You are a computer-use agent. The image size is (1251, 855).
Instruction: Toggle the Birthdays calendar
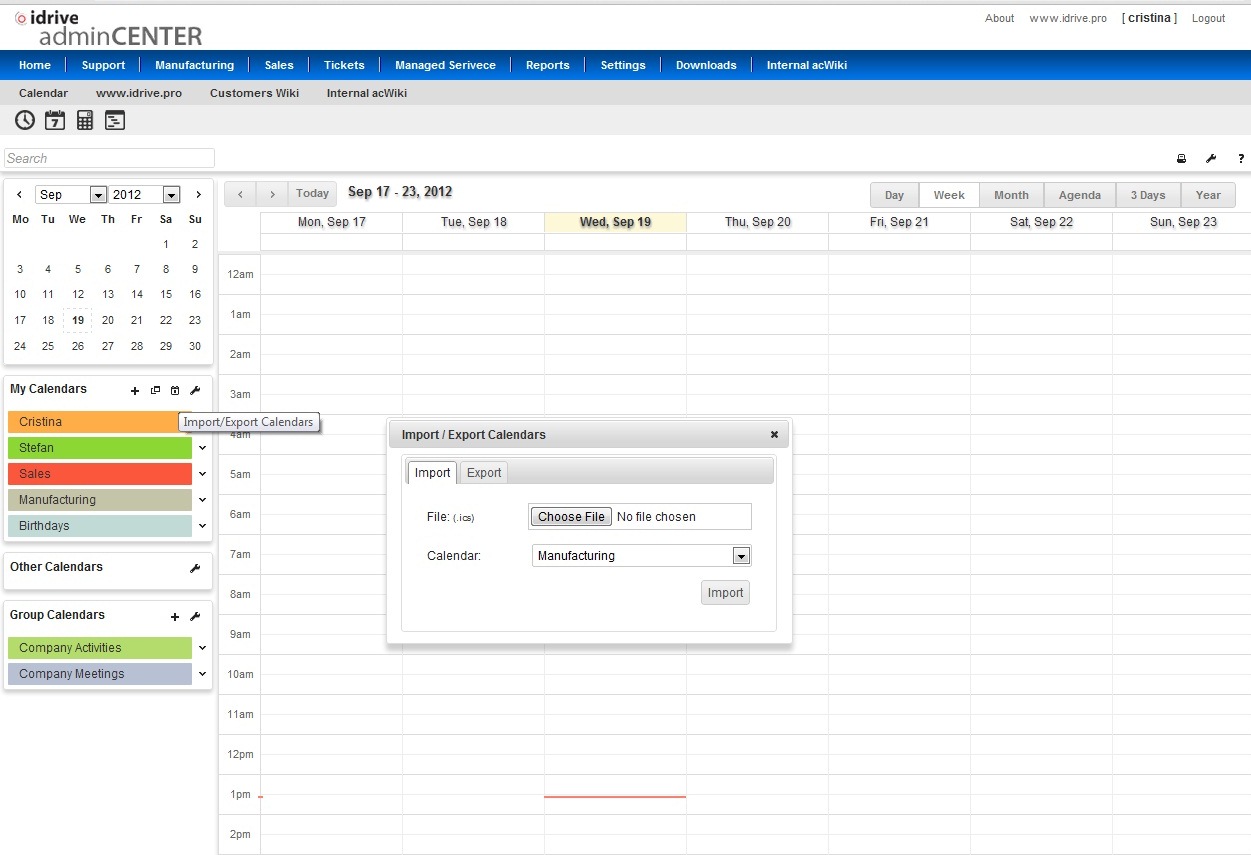point(100,526)
